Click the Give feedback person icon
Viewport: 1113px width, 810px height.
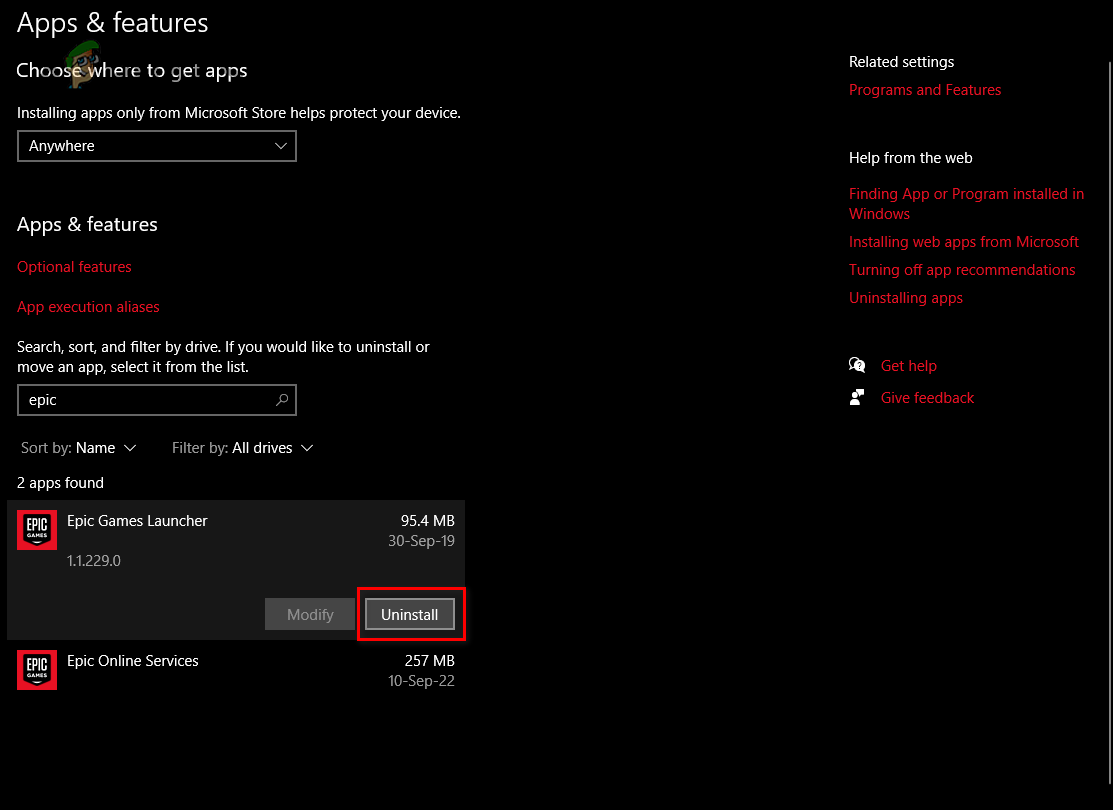click(x=857, y=398)
